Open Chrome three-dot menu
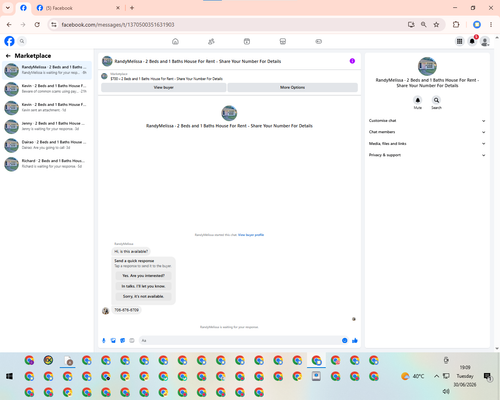This screenshot has width=500, height=400. coord(491,25)
